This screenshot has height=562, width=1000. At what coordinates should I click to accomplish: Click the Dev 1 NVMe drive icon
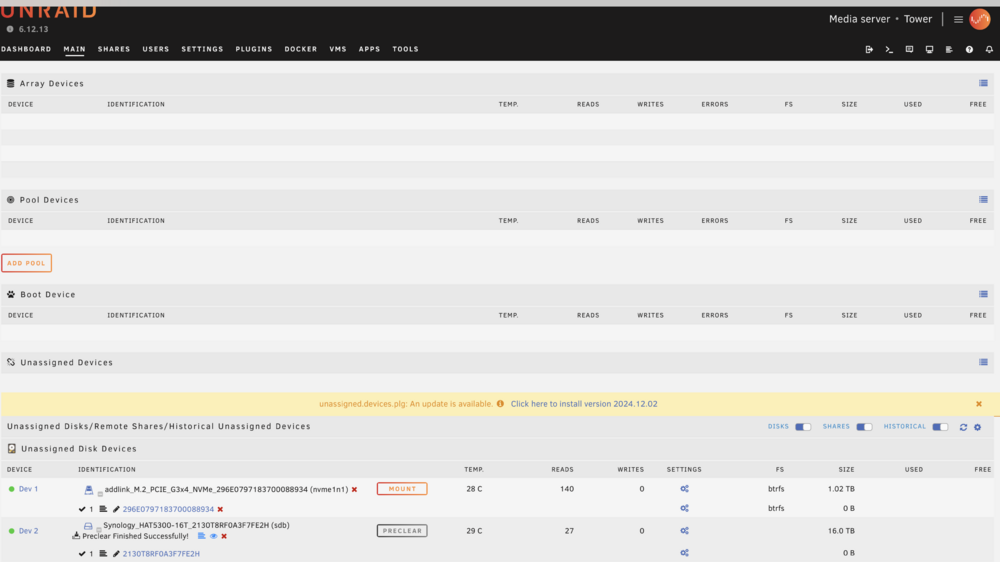tap(89, 490)
